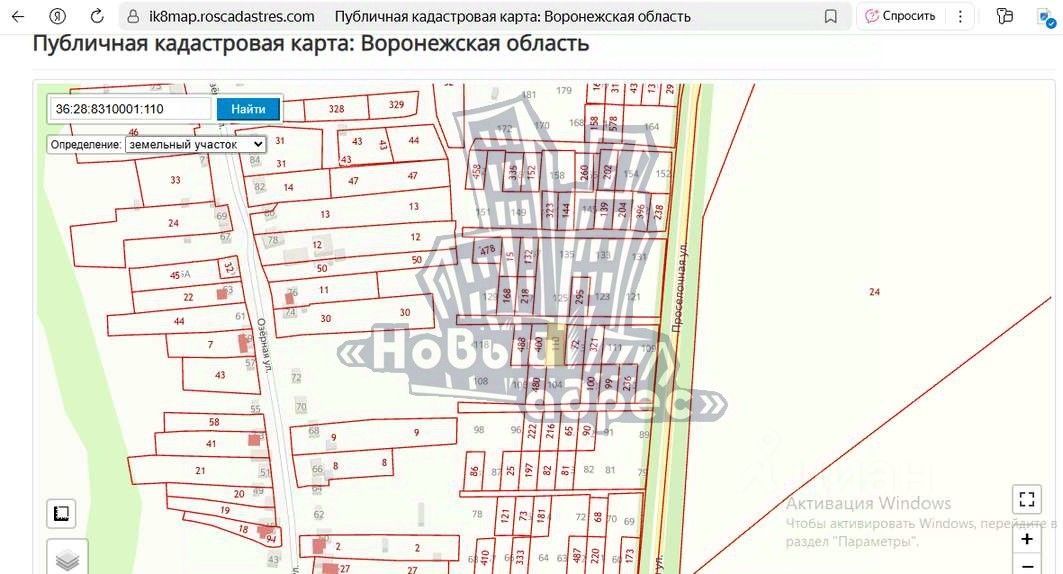This screenshot has height=574, width=1063.
Task: Reload the page
Action: point(97,16)
